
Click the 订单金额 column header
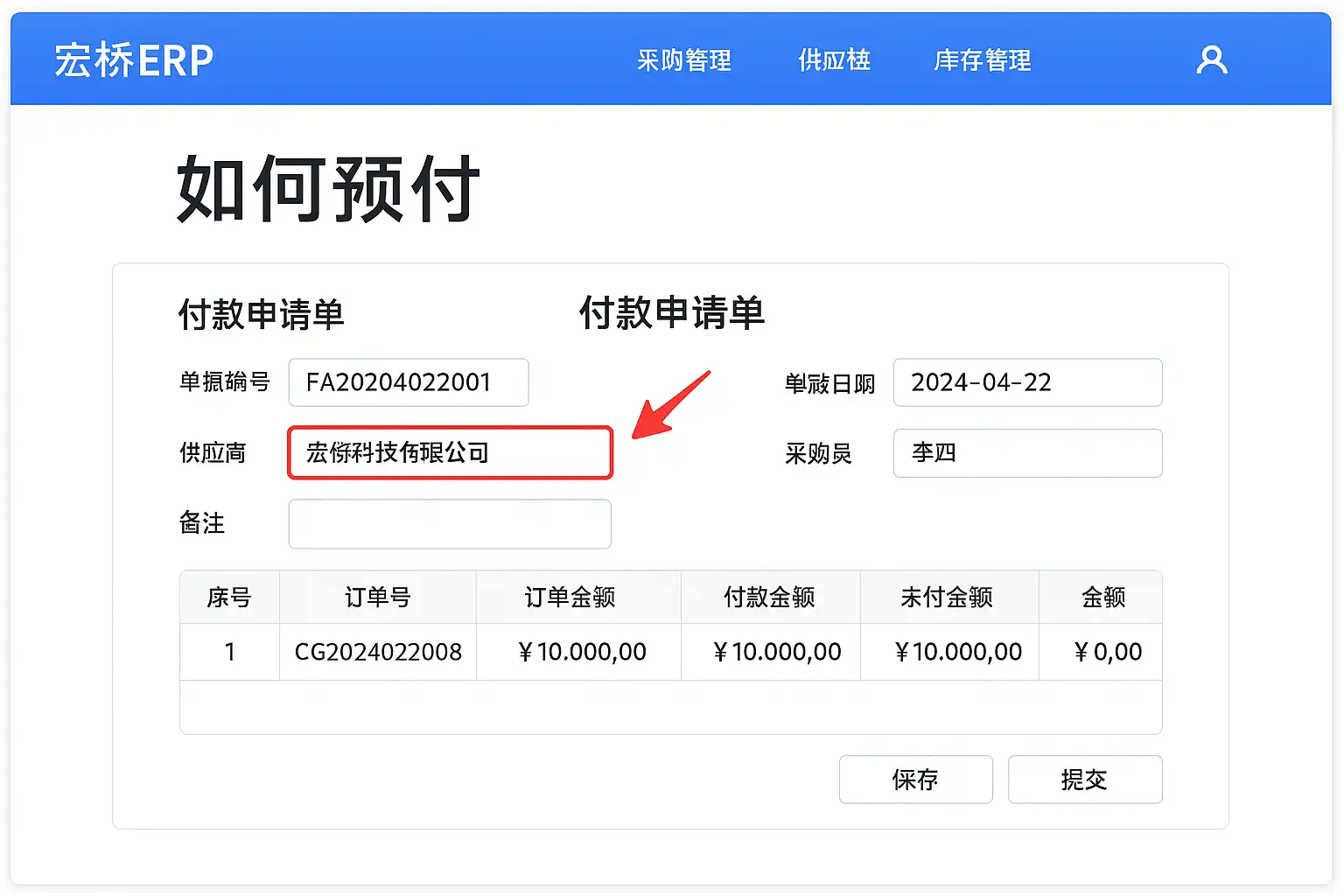(578, 598)
